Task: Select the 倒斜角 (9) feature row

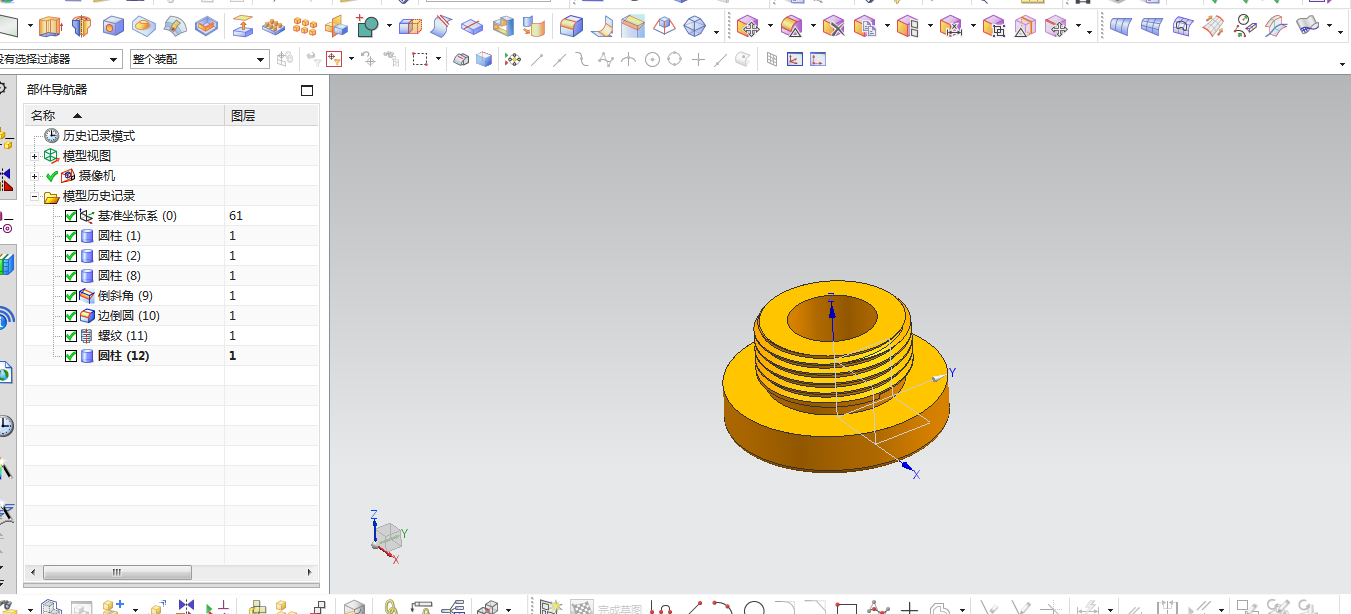Action: click(x=172, y=296)
